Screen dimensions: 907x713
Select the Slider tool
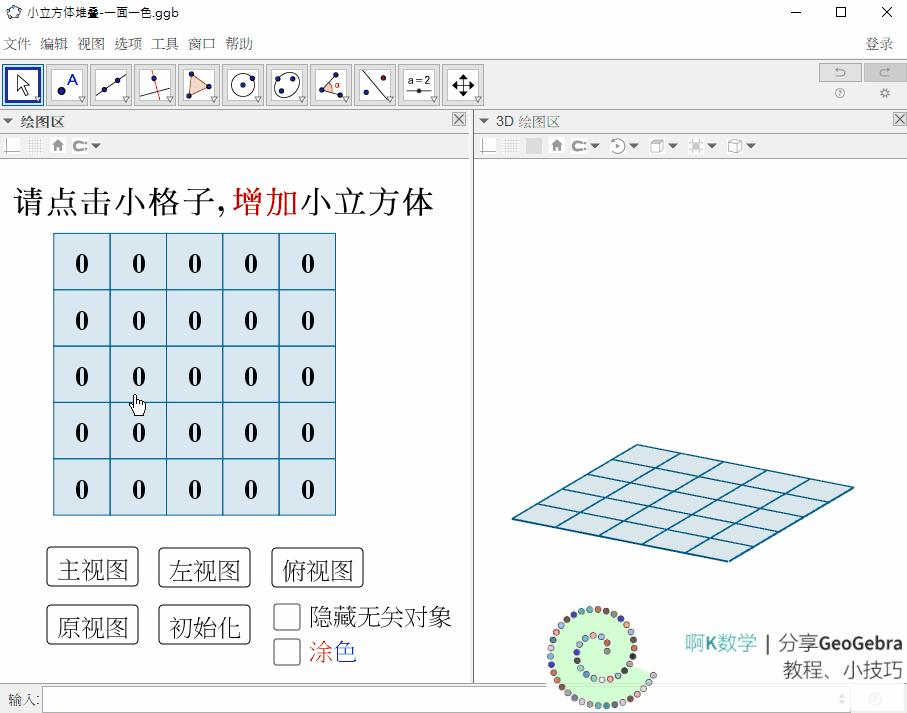coord(419,85)
